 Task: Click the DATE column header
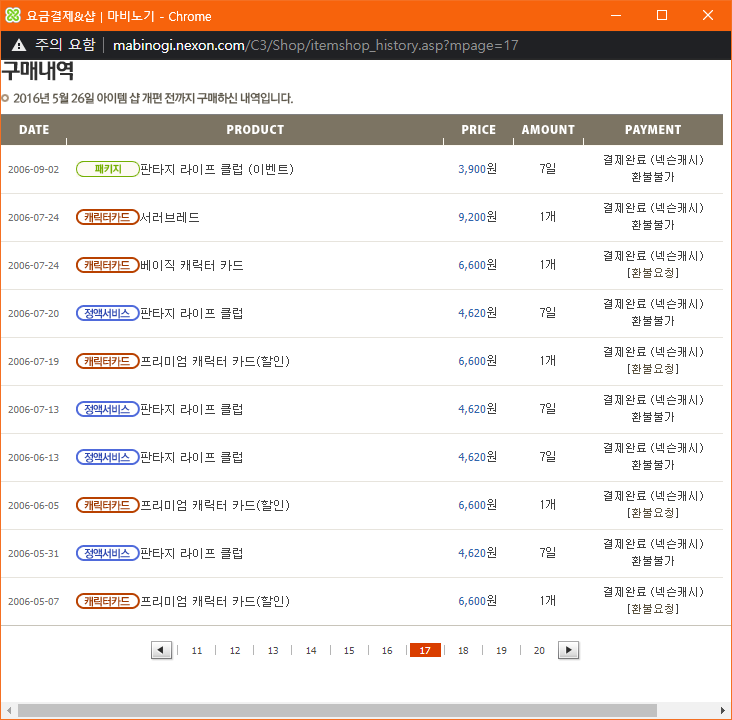click(x=34, y=129)
